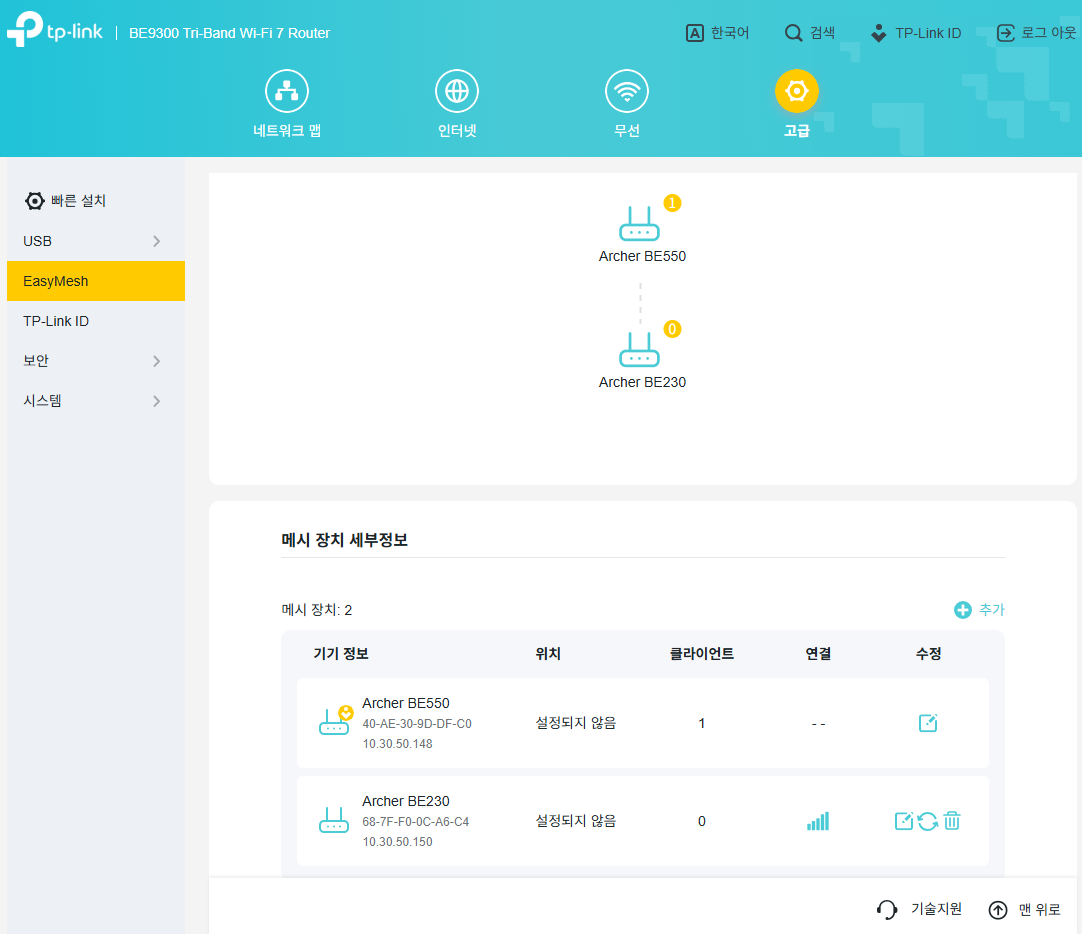Screen dimensions: 1082x934
Task: Click Archer BE230 device icon in table
Action: pyautogui.click(x=334, y=820)
